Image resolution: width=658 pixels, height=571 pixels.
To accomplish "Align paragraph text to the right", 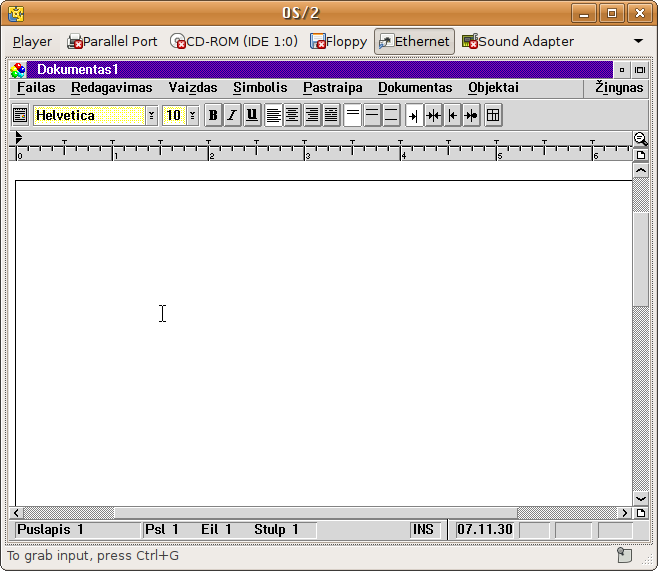I will tap(312, 115).
